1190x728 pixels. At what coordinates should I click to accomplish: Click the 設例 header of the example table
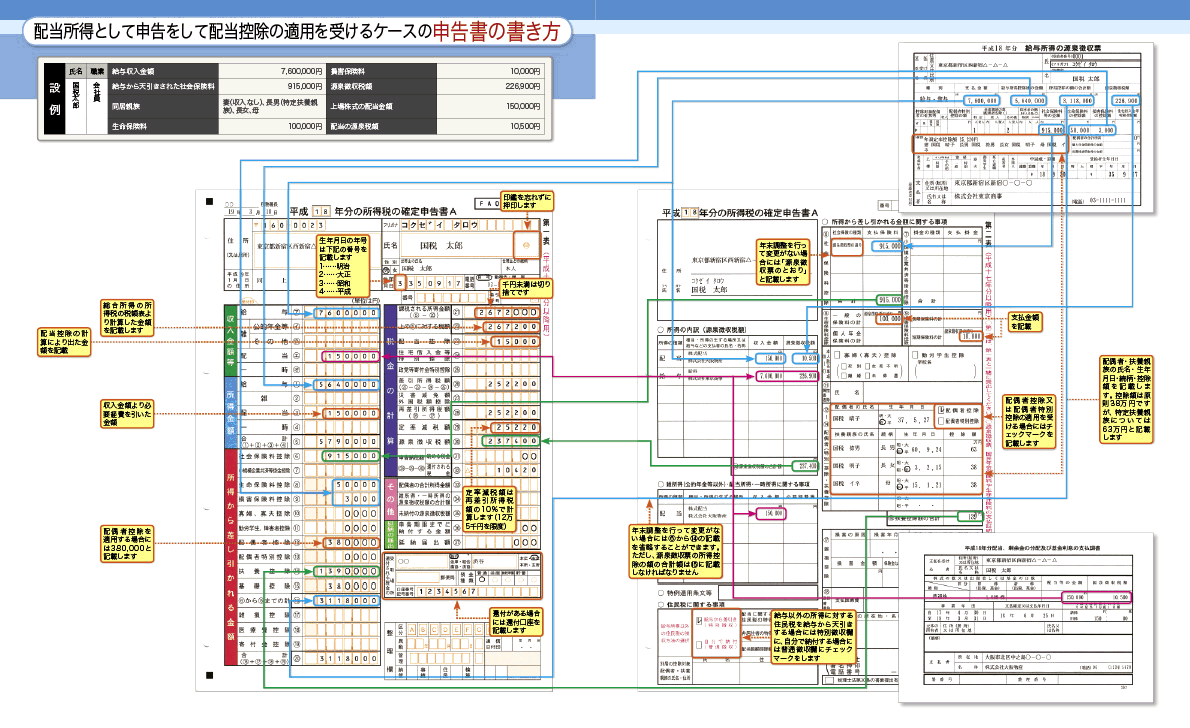55,99
